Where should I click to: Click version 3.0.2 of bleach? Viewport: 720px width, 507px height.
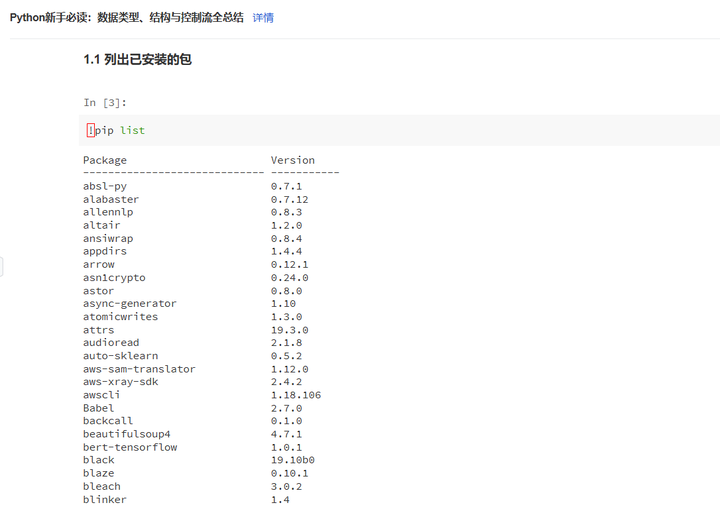click(x=286, y=486)
